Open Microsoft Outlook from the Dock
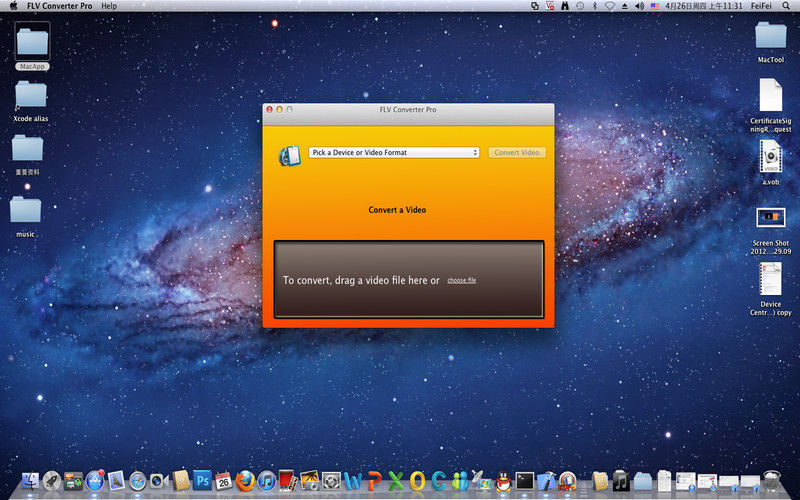 pos(417,481)
